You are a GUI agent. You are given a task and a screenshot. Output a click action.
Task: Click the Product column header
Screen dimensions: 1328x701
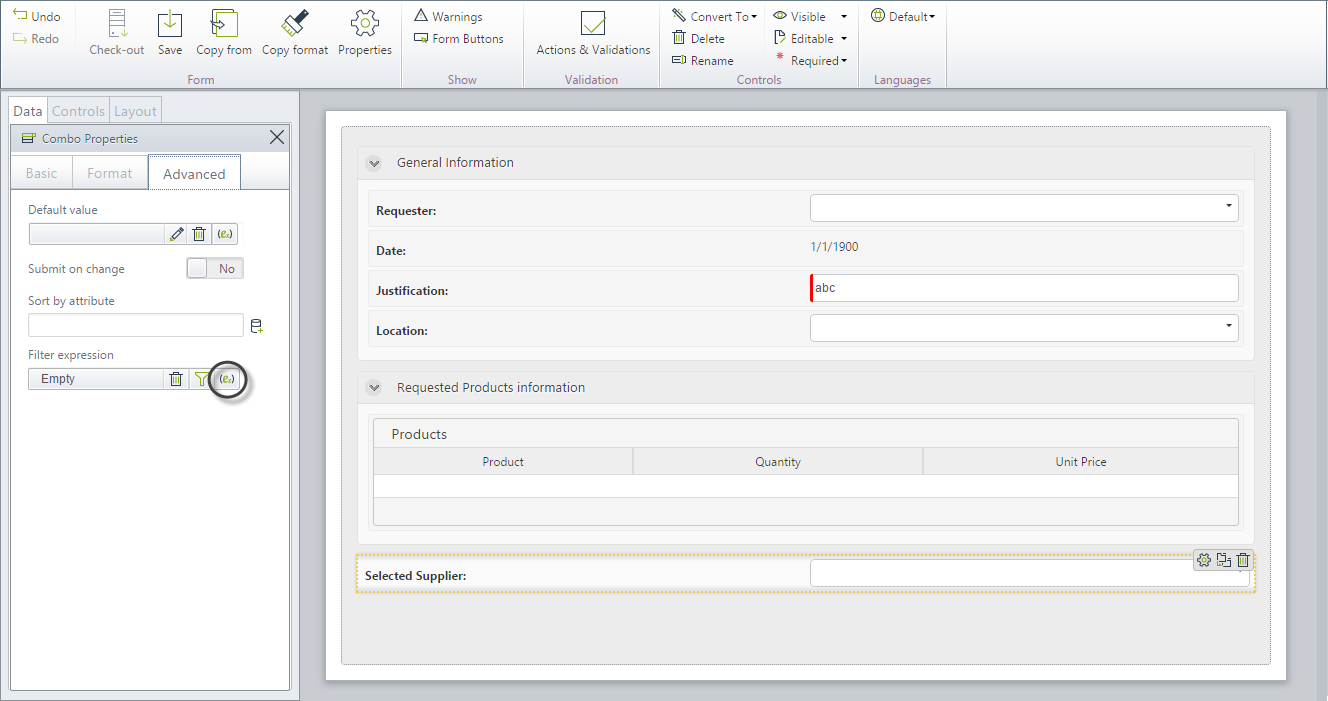[503, 461]
